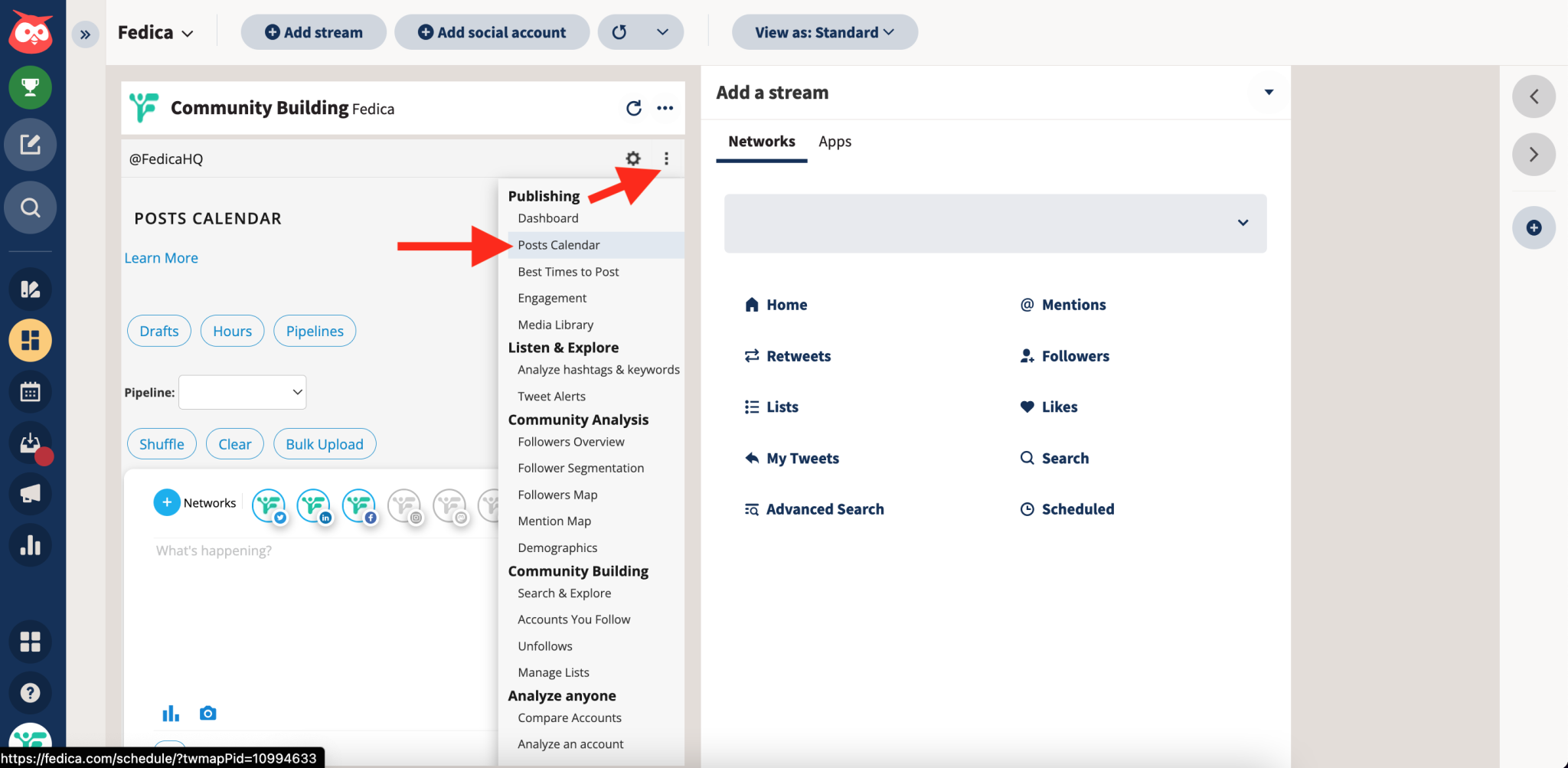Expand the Pipeline selection dropdown
This screenshot has height=768, width=1568.
click(x=242, y=391)
